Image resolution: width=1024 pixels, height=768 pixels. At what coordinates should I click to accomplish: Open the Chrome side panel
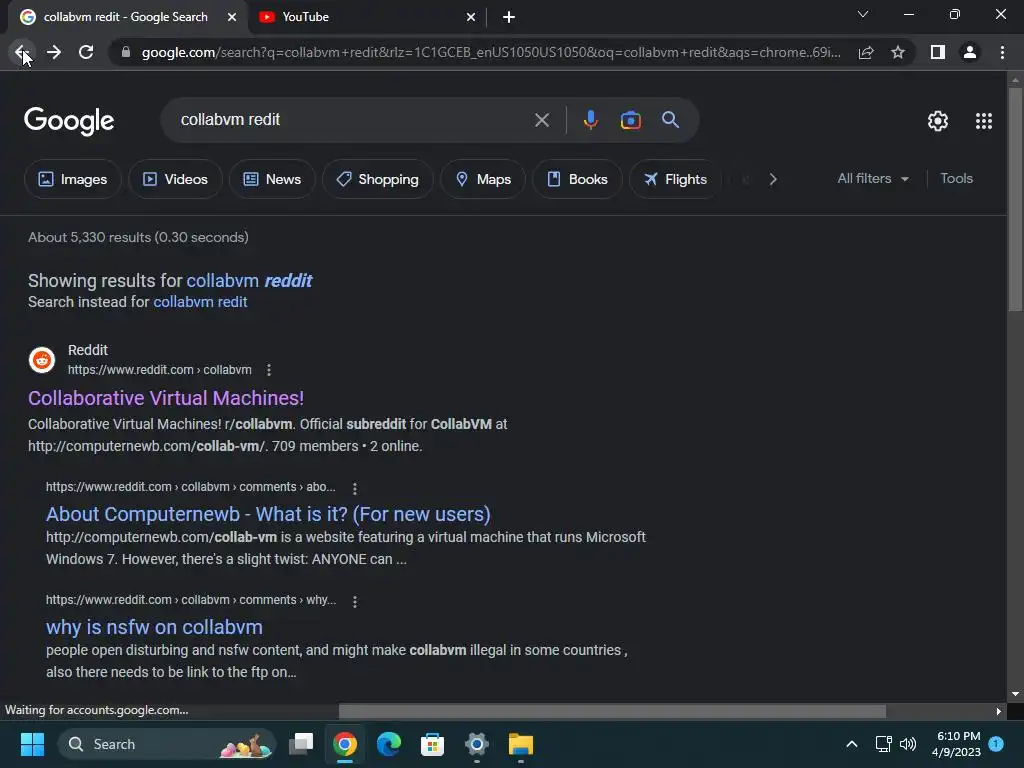coord(938,52)
